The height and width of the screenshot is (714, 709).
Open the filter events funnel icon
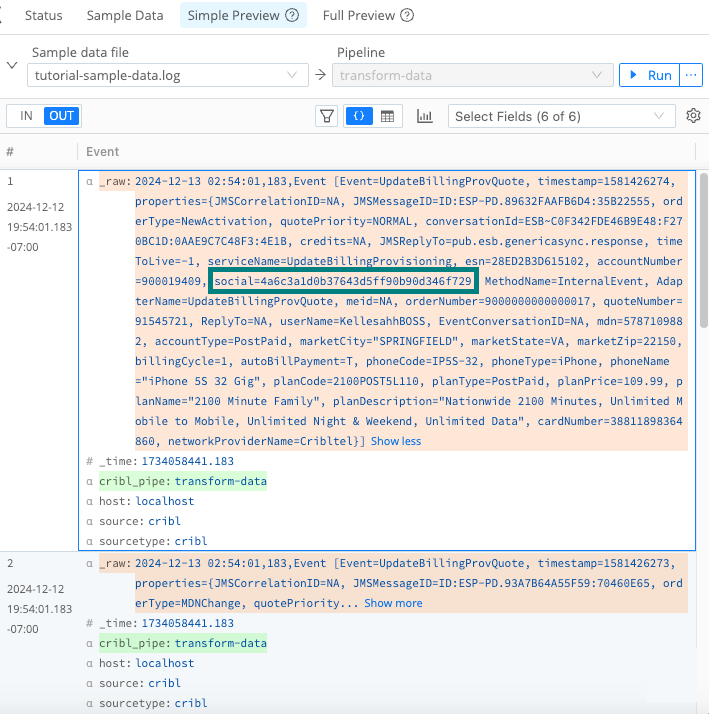pos(326,116)
